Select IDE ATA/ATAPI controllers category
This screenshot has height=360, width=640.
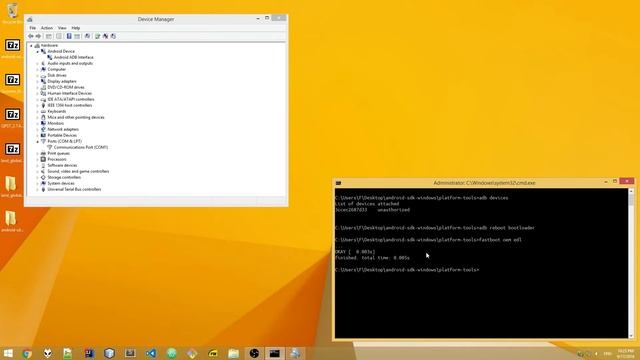(x=71, y=99)
